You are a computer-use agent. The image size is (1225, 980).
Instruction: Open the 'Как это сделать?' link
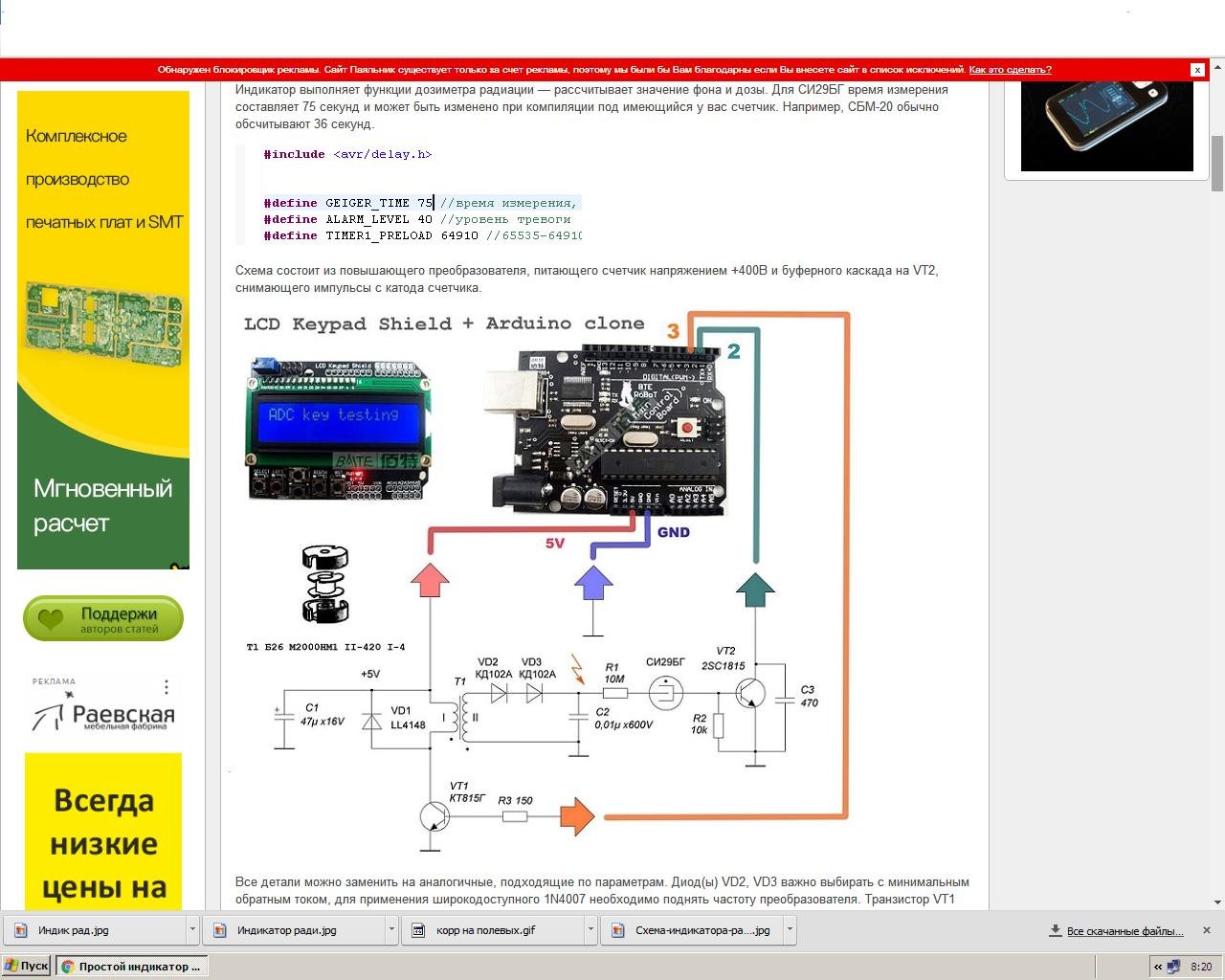(1010, 70)
